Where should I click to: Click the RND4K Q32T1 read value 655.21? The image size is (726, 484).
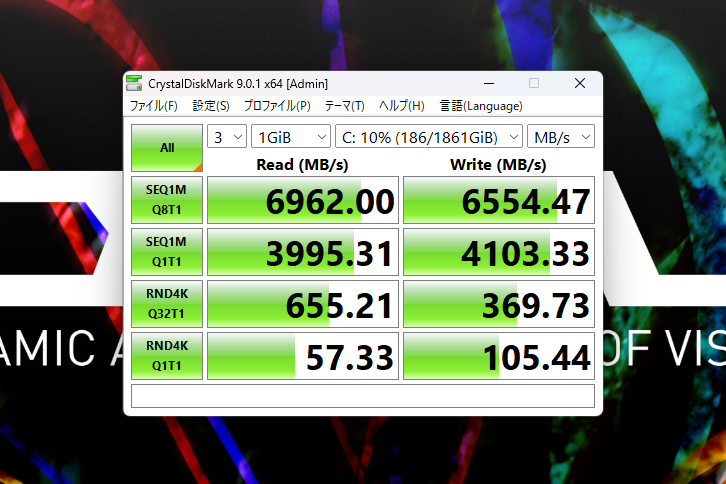coord(303,304)
